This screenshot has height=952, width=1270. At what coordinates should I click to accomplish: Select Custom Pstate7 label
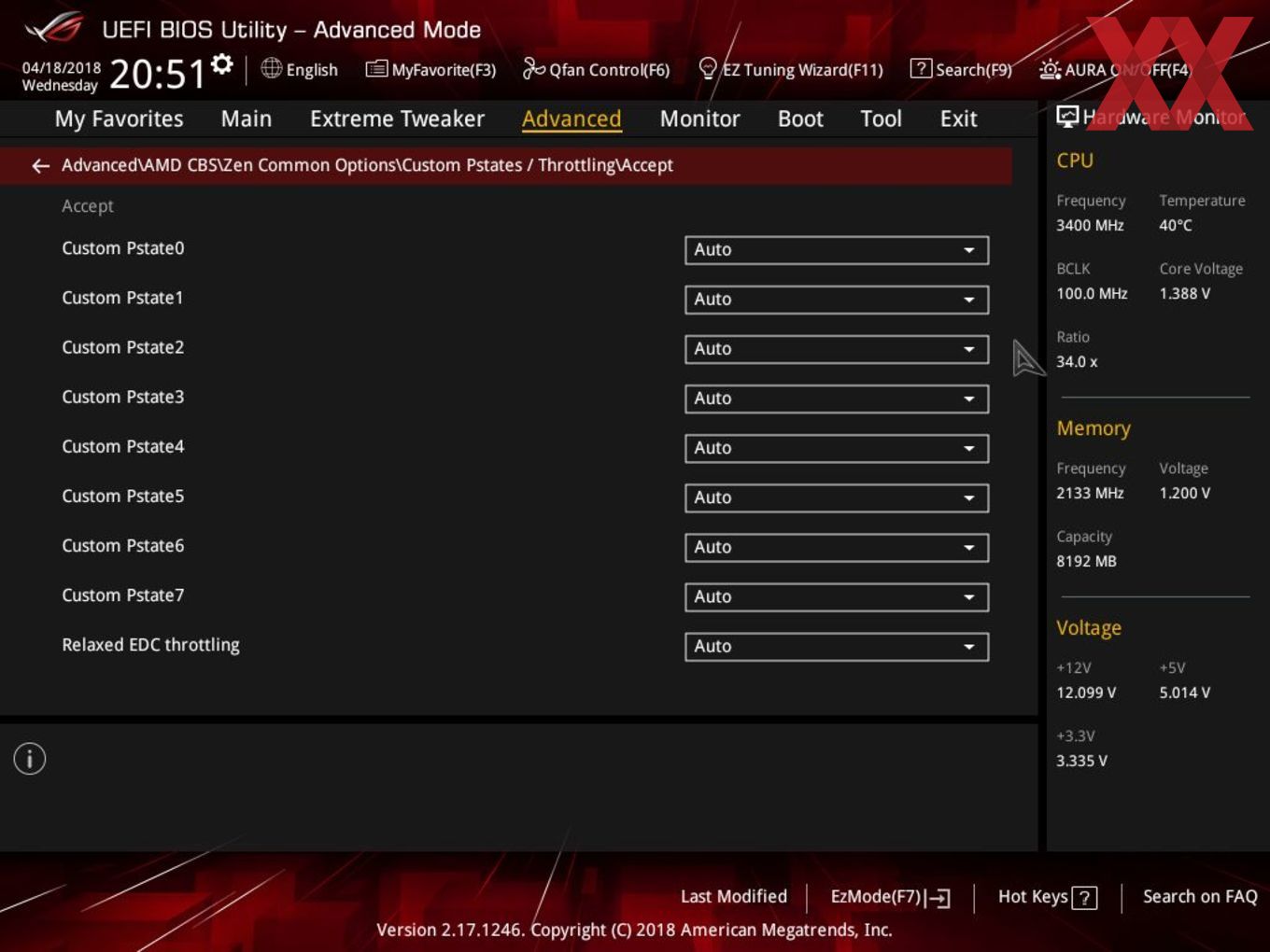pos(123,595)
